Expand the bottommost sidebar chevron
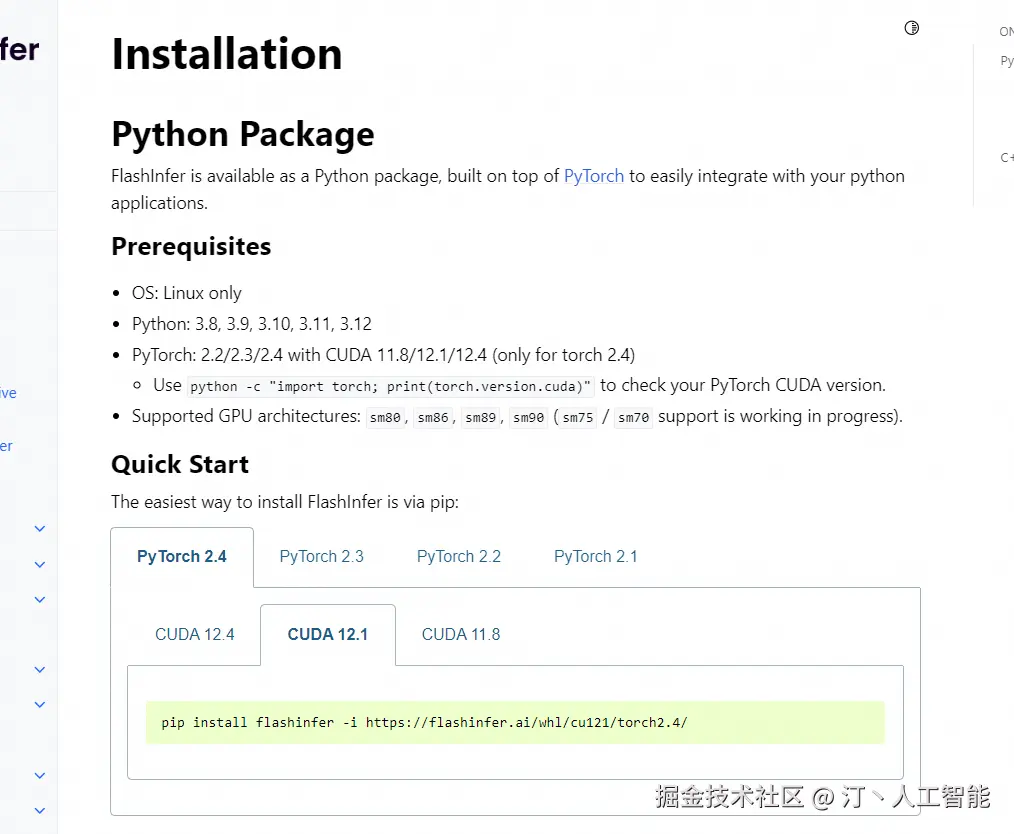 coord(40,810)
